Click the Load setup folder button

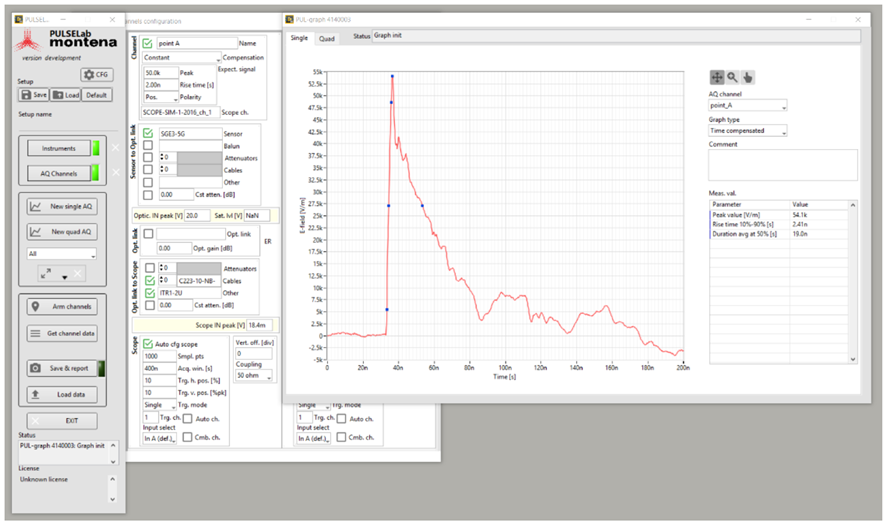66,95
